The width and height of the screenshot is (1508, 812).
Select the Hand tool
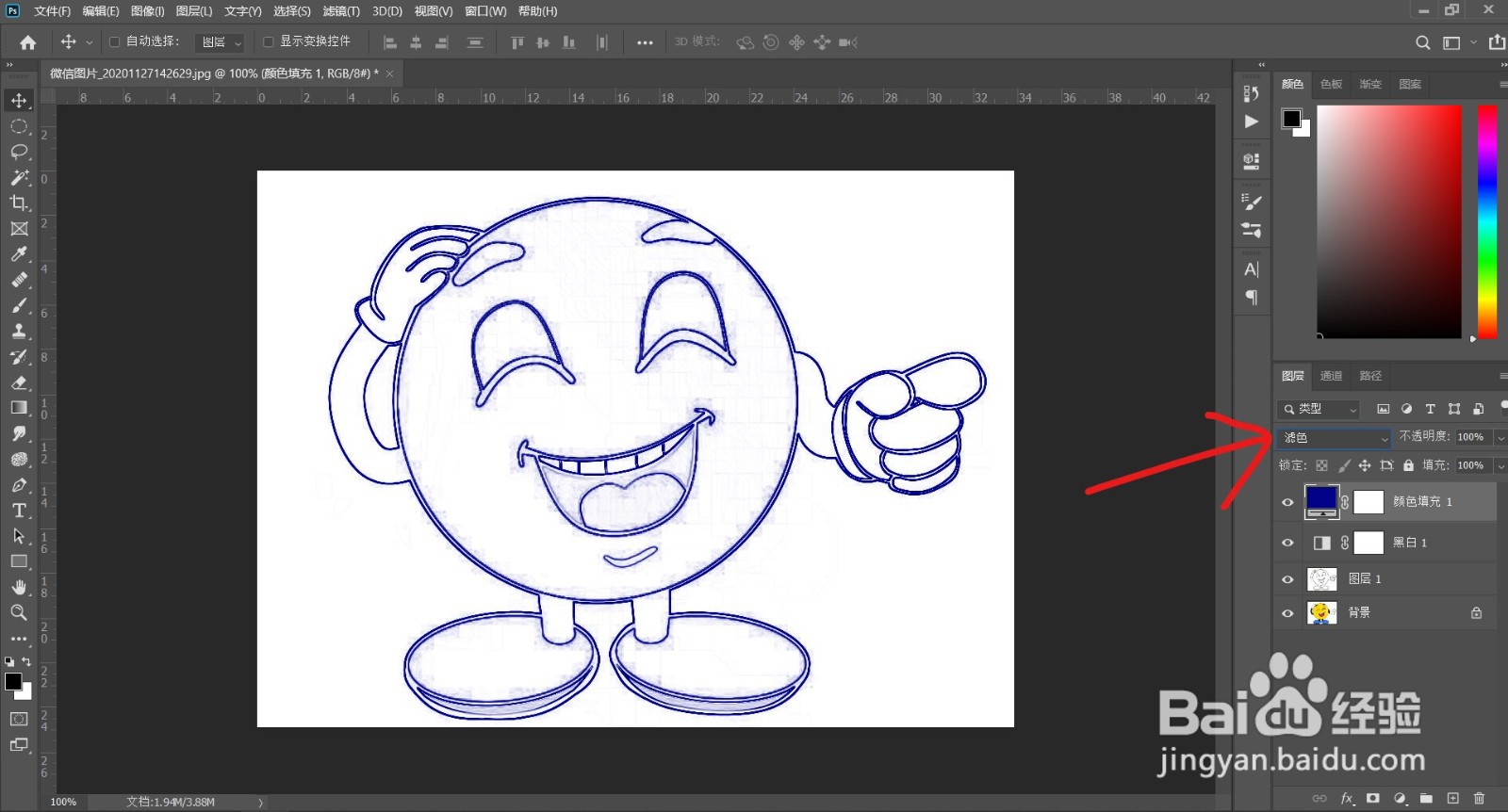pyautogui.click(x=19, y=587)
